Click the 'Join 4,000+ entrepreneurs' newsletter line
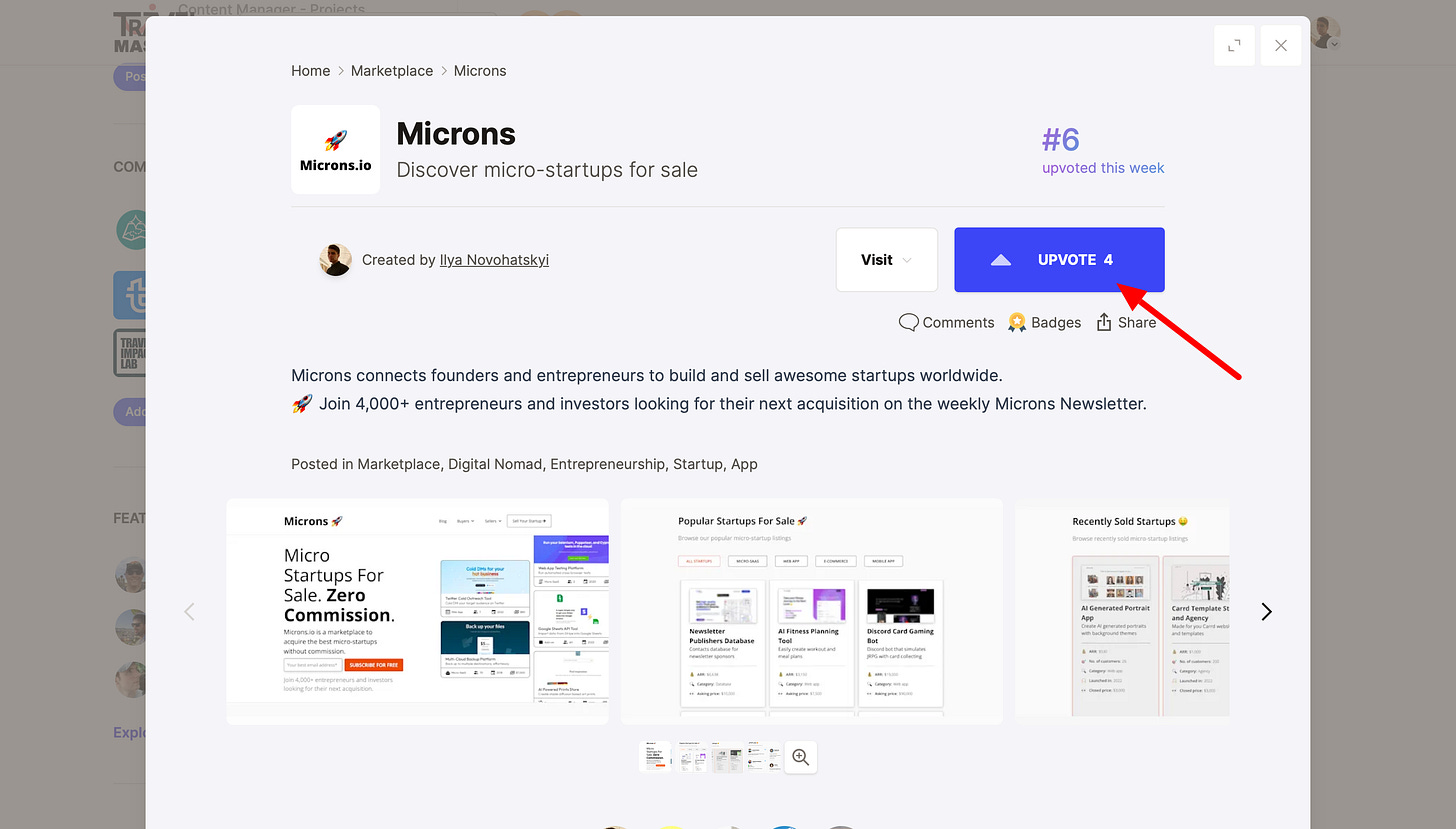Screen dimensions: 1456x829 coord(719,404)
